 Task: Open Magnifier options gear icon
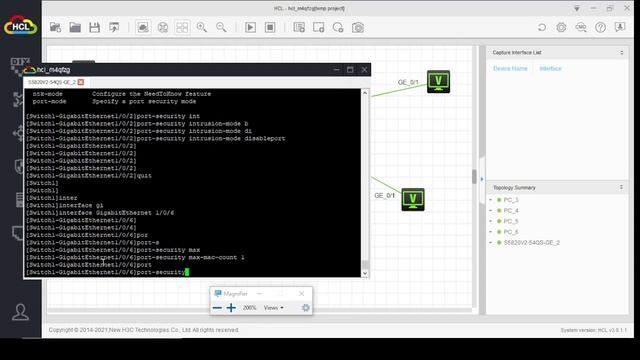point(306,308)
